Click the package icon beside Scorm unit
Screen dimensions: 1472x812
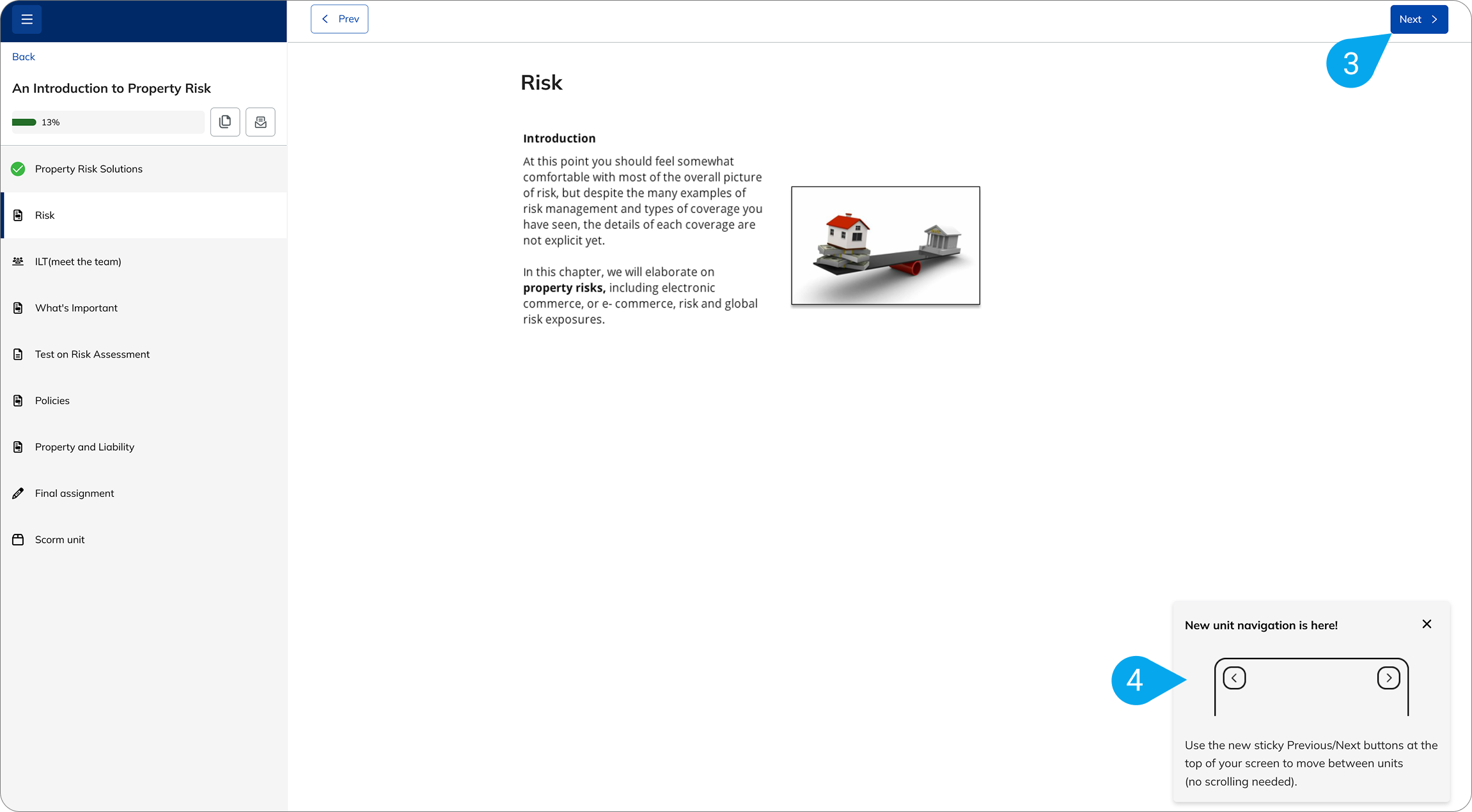click(18, 539)
